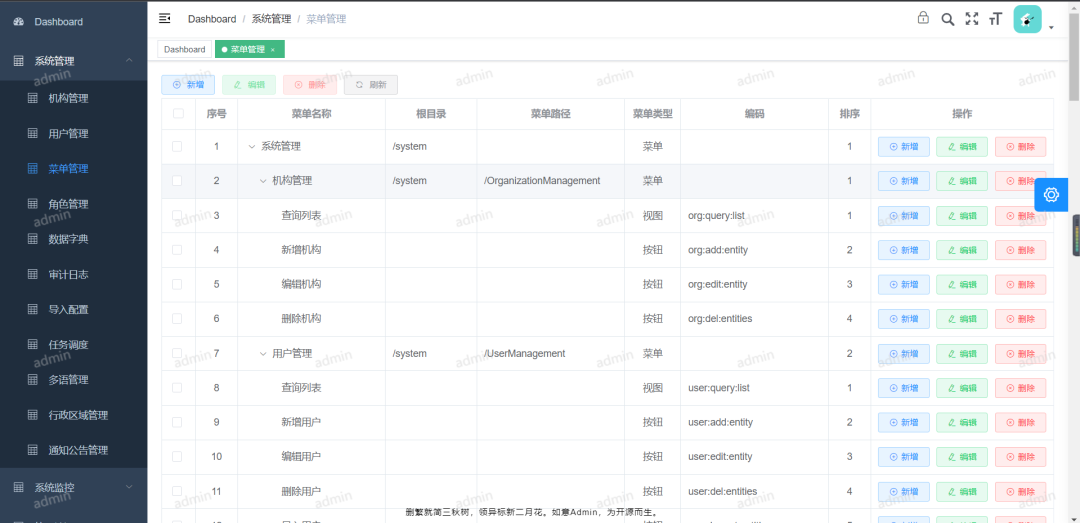1080x523 pixels.
Task: Open the font size setting icon
Action: point(995,19)
